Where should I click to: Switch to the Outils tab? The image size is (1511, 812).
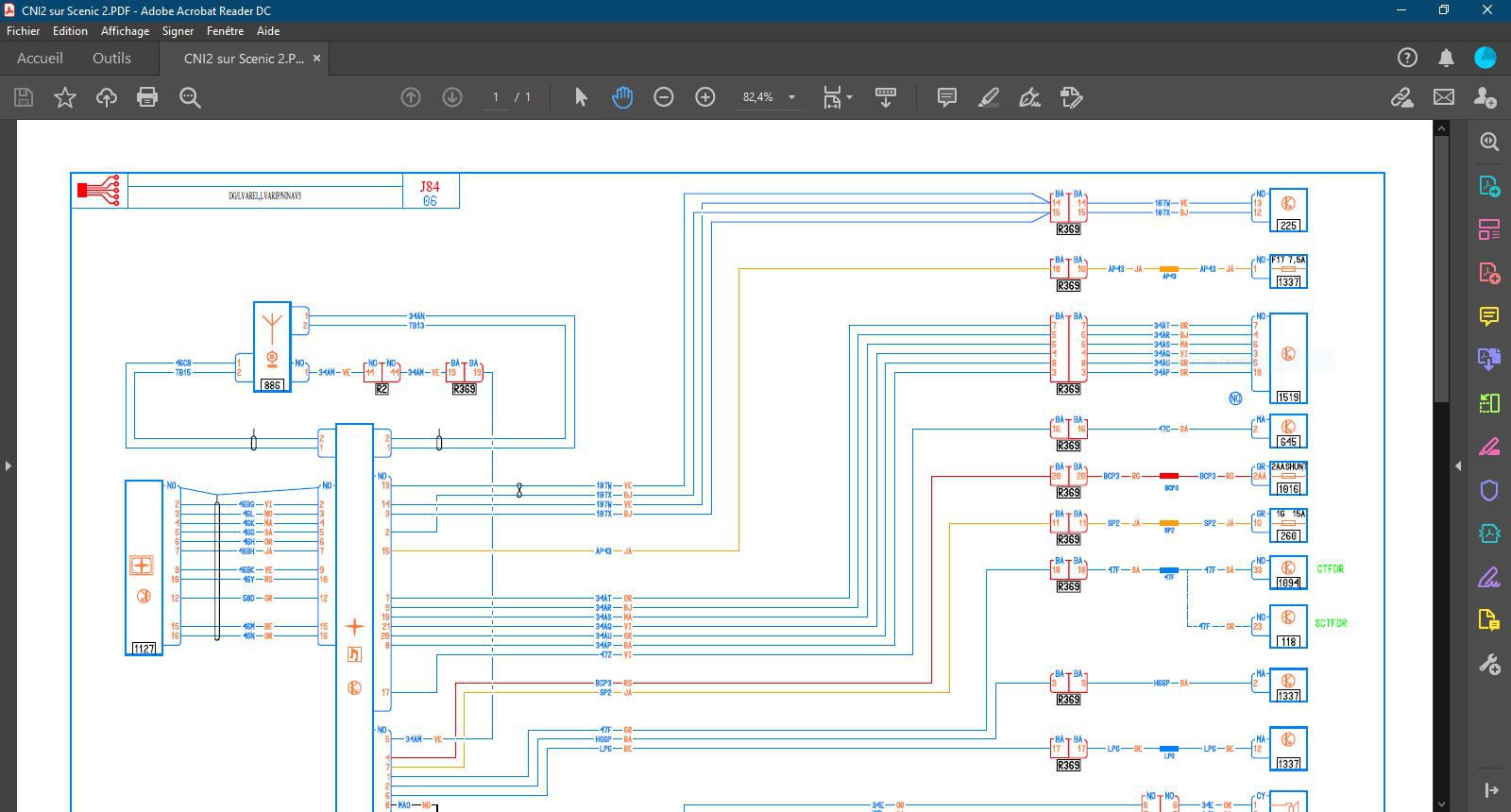coord(111,59)
